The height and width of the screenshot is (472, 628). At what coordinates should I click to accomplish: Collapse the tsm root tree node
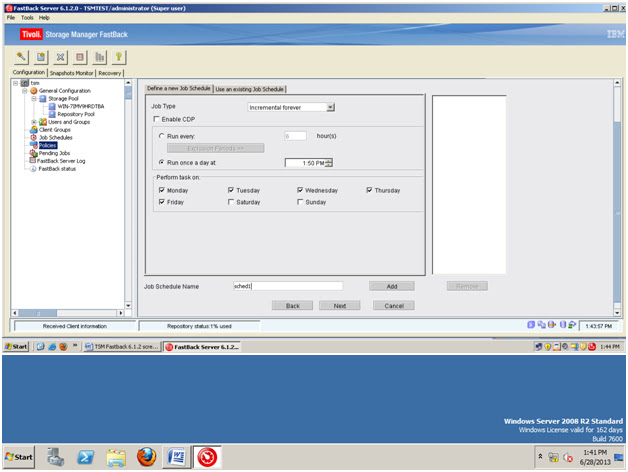tap(16, 83)
